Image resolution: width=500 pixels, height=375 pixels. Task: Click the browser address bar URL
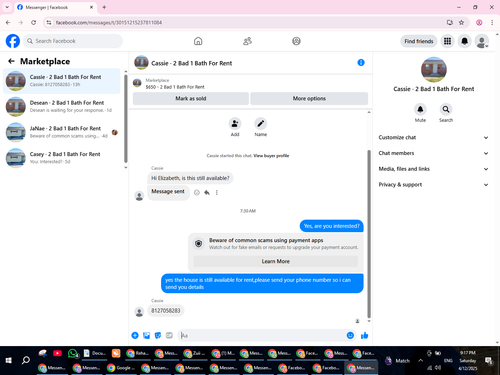pyautogui.click(x=109, y=23)
